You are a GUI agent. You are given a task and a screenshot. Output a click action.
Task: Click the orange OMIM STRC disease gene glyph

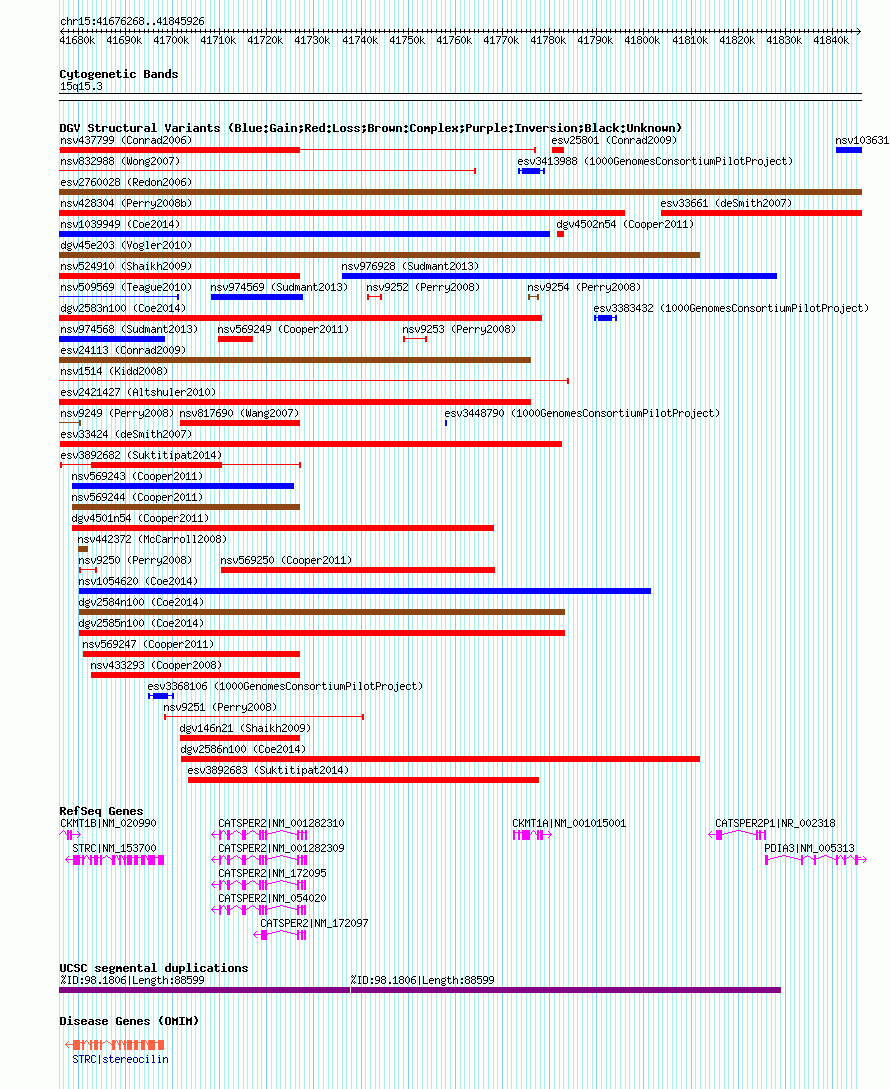(x=115, y=1045)
